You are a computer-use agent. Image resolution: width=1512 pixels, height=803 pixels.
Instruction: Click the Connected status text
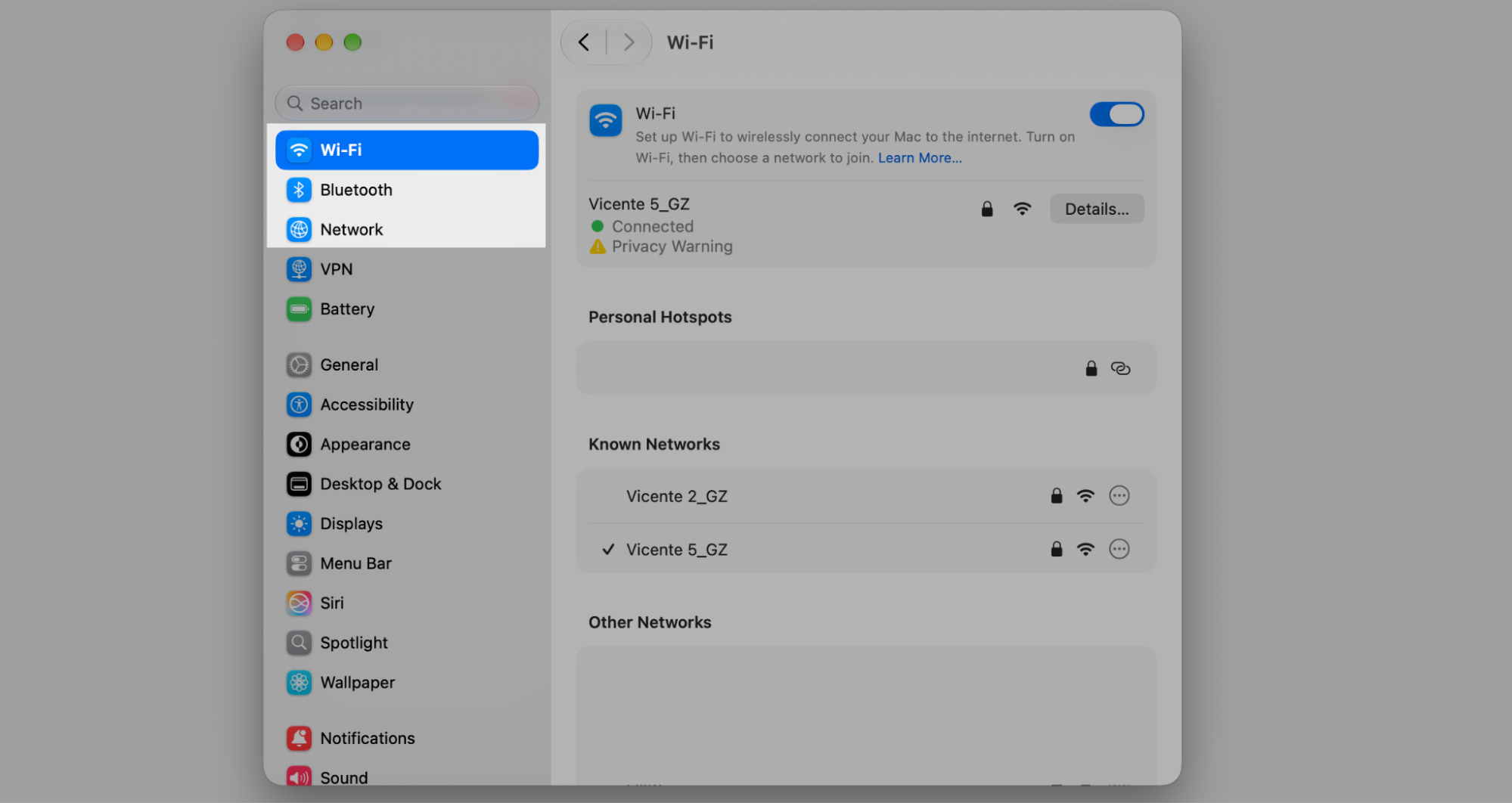[652, 226]
